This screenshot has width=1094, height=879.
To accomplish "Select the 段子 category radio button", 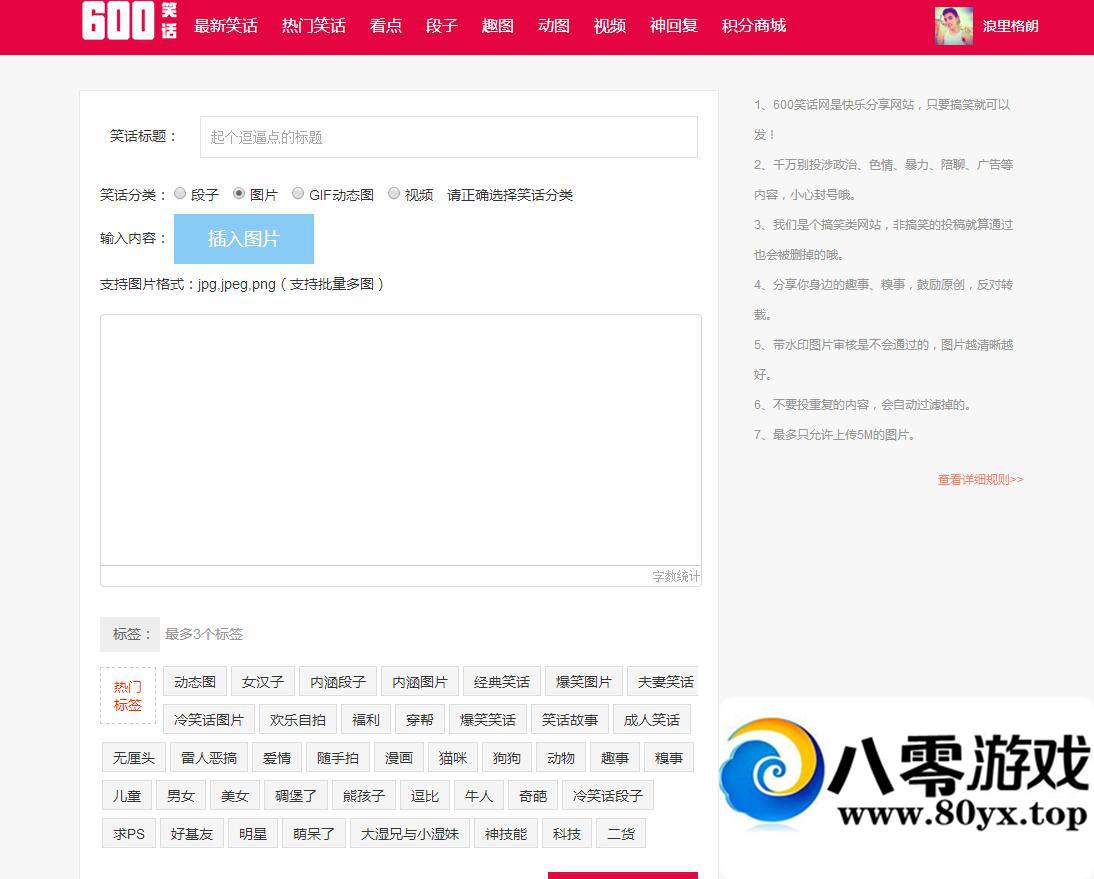I will pyautogui.click(x=180, y=194).
